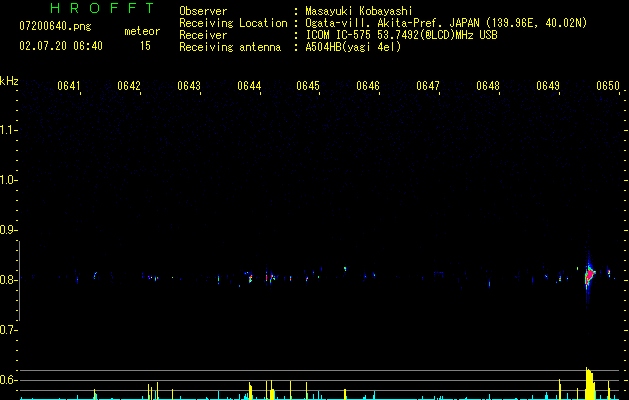Click the Receiving antenna label

pyautogui.click(x=230, y=47)
